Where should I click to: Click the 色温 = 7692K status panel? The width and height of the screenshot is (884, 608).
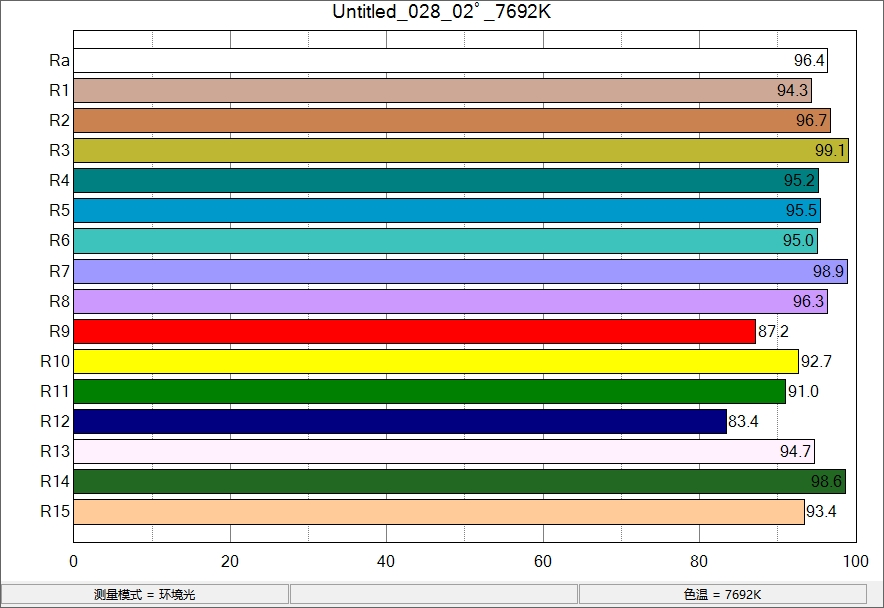(x=722, y=594)
